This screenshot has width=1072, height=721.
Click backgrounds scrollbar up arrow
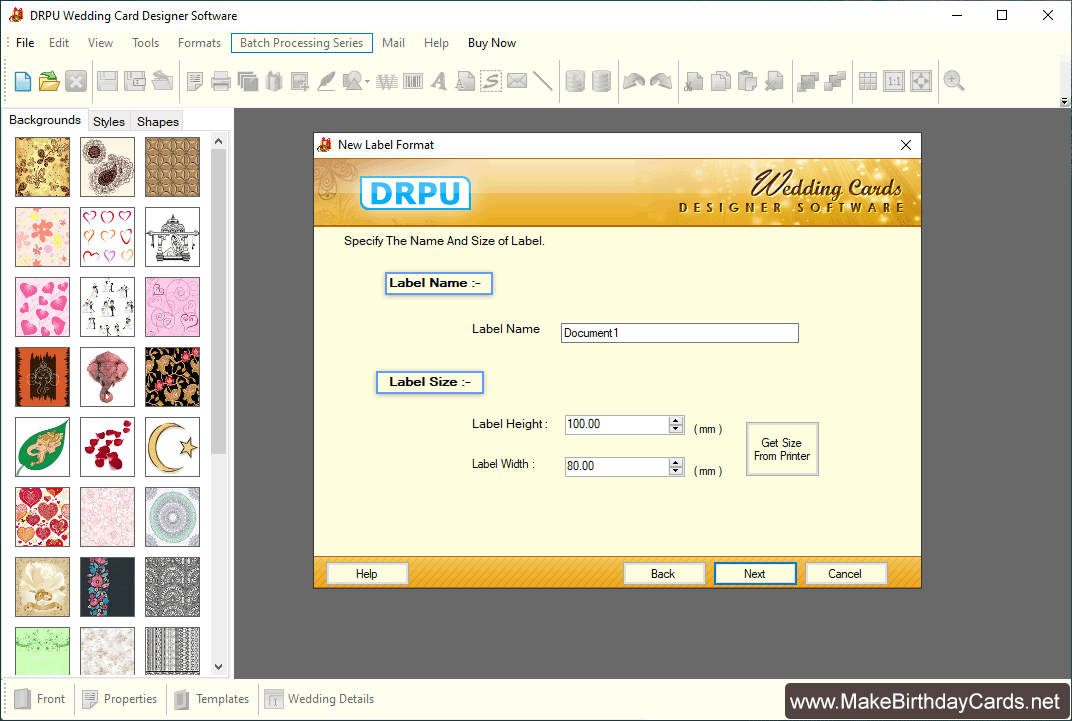[218, 141]
